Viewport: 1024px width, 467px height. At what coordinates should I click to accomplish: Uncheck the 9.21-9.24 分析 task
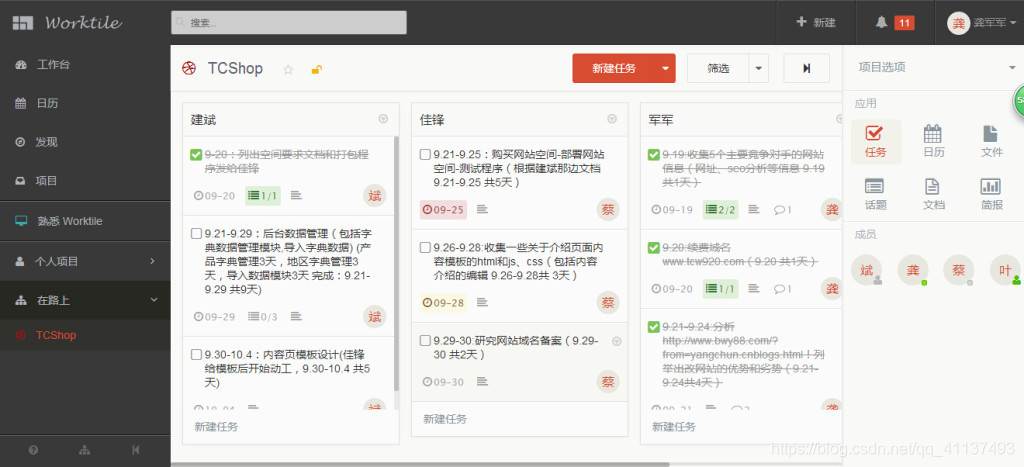click(x=653, y=327)
